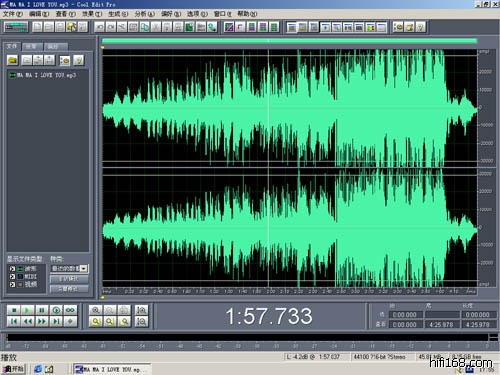Open the 帮助 menu in the menu bar

coord(247,14)
